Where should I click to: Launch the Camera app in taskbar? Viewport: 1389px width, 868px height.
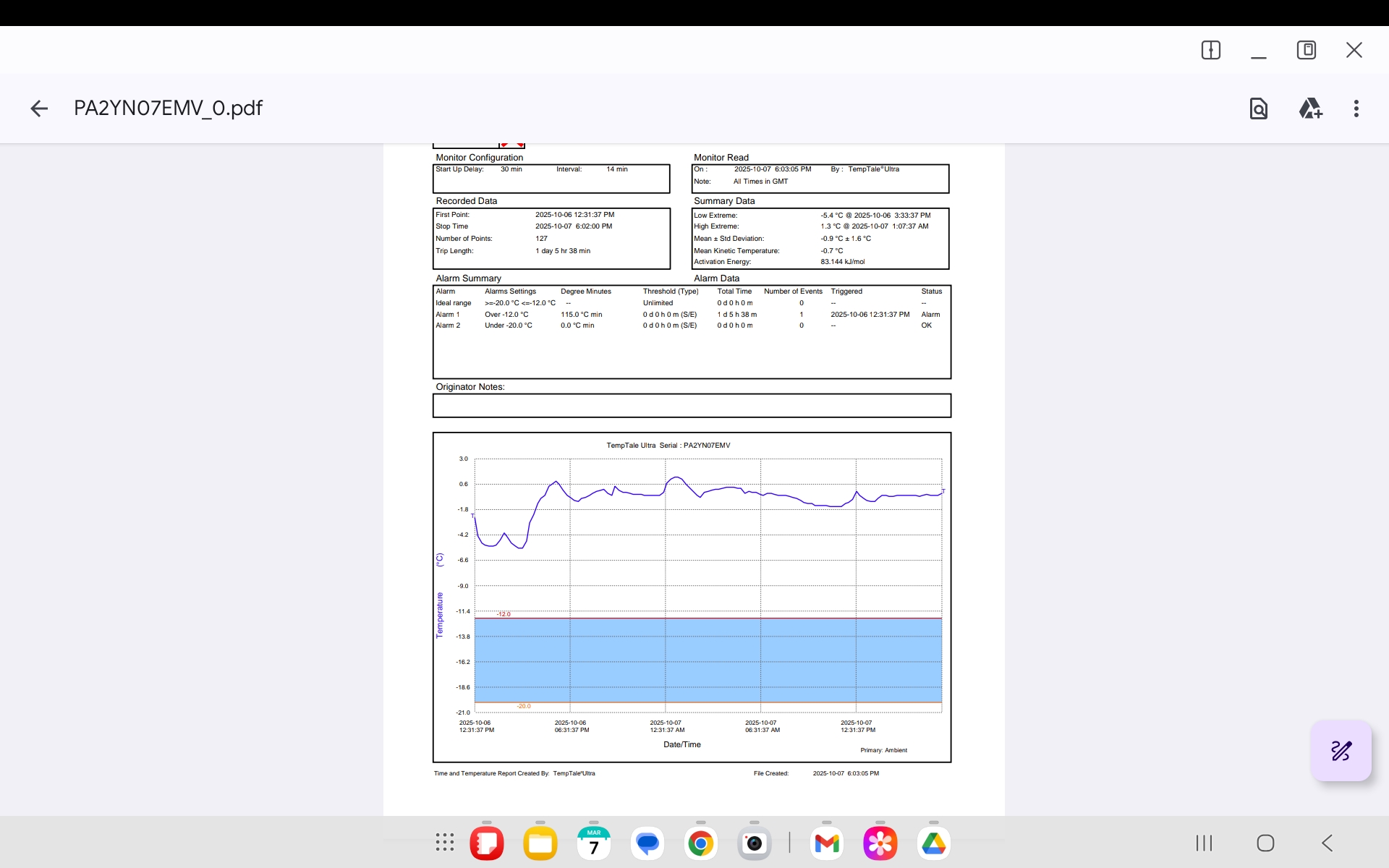[754, 843]
